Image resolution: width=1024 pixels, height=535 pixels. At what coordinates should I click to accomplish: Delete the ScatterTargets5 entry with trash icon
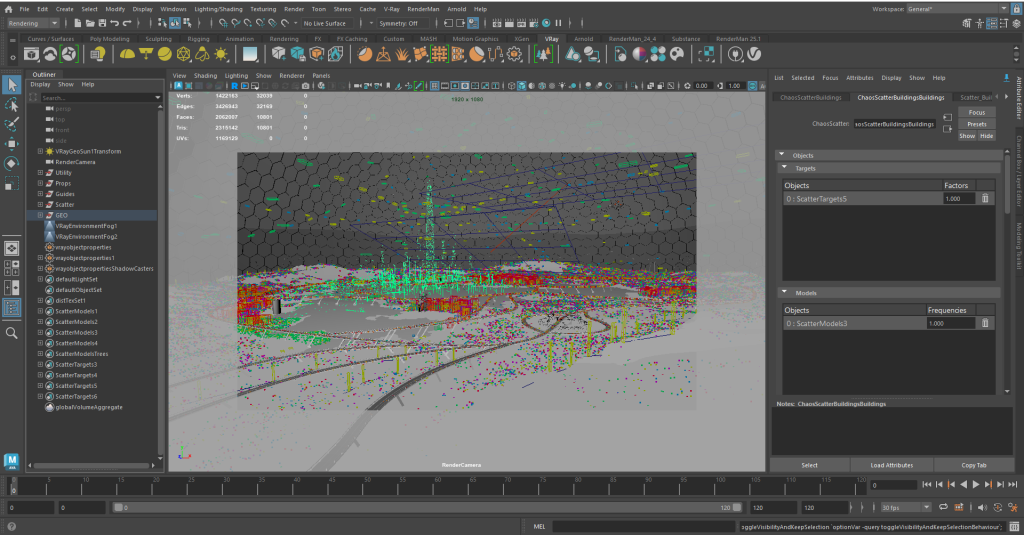tap(984, 199)
